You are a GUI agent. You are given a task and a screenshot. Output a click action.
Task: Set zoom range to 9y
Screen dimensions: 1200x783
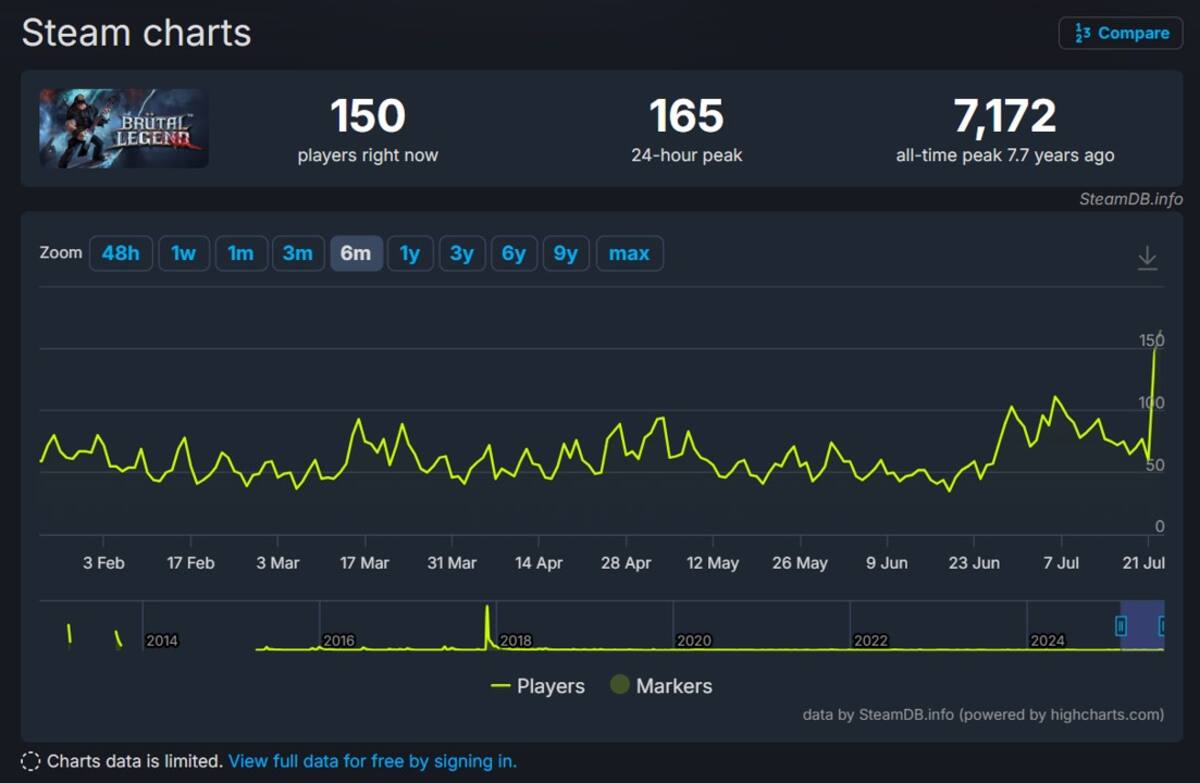coord(566,253)
